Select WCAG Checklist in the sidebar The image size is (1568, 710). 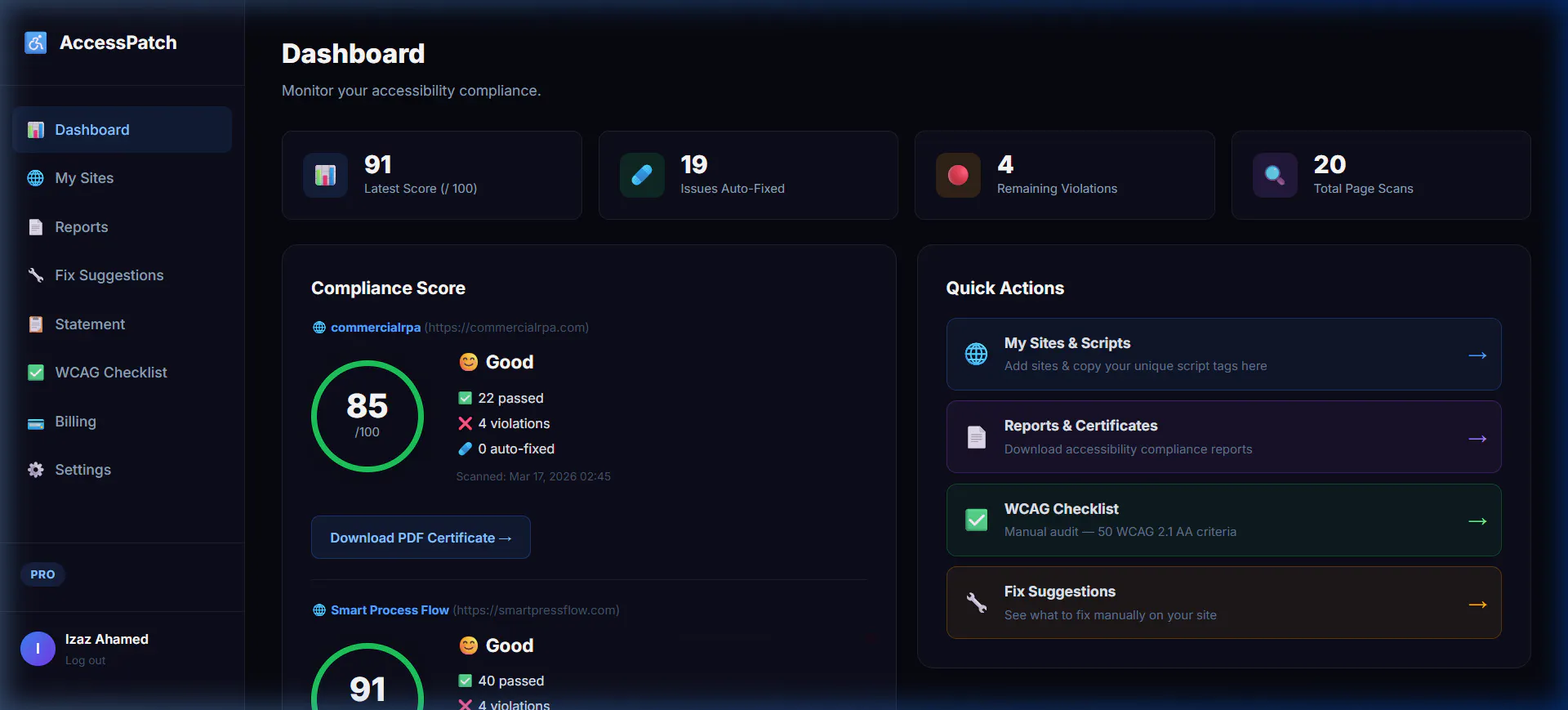pyautogui.click(x=122, y=373)
